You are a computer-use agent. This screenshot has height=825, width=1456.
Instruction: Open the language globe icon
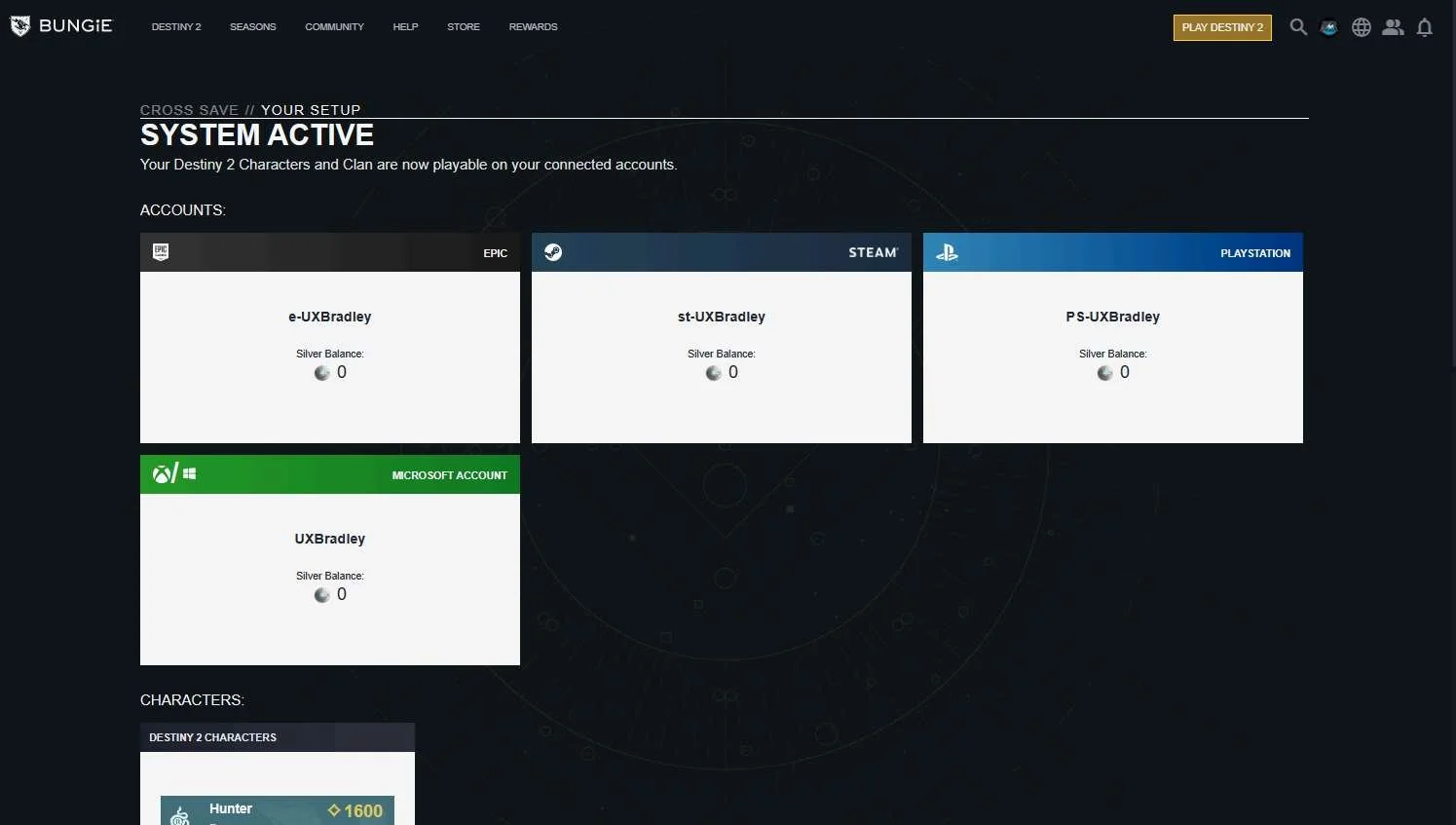(1362, 27)
